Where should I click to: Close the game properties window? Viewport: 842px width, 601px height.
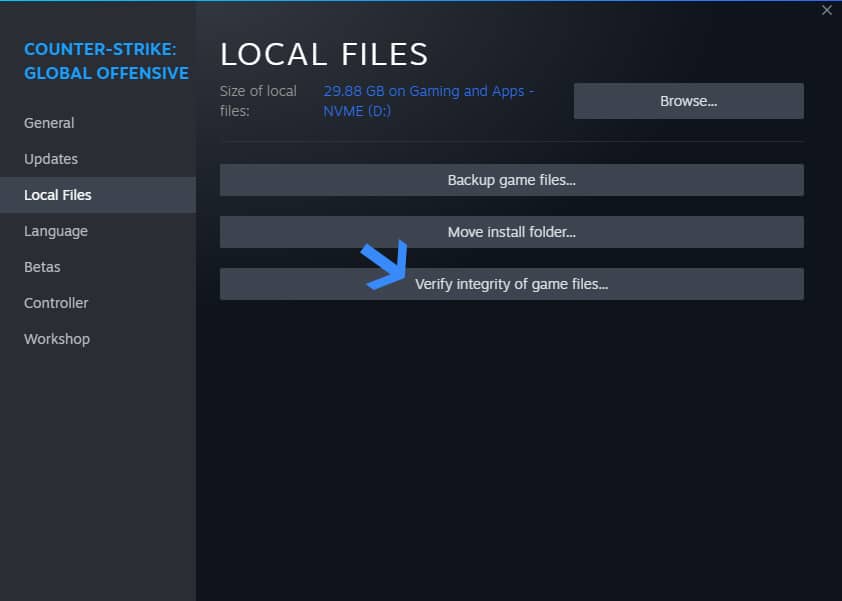pyautogui.click(x=827, y=10)
